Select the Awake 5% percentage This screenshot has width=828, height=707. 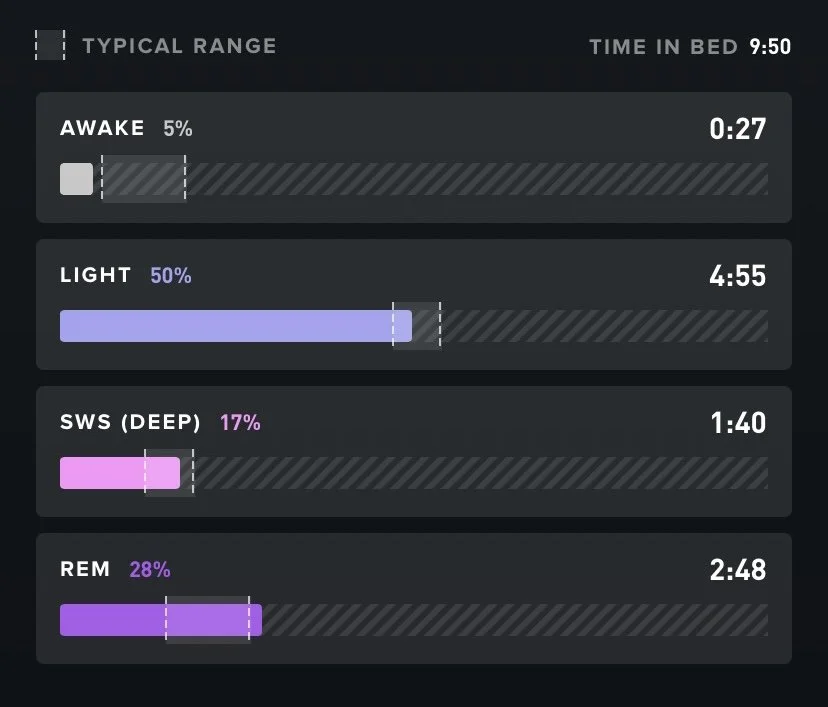[x=178, y=128]
